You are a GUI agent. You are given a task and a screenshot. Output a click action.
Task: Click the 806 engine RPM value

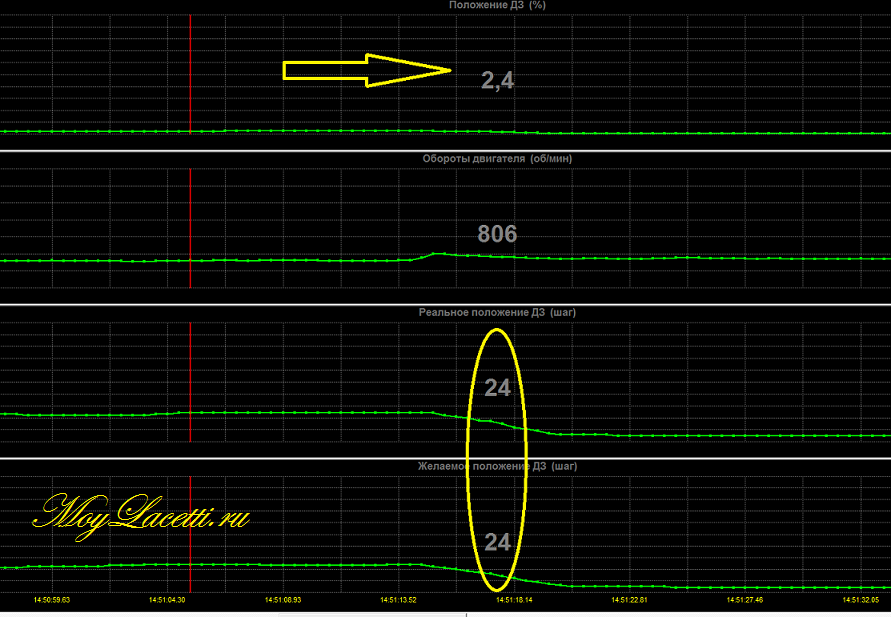coord(497,234)
